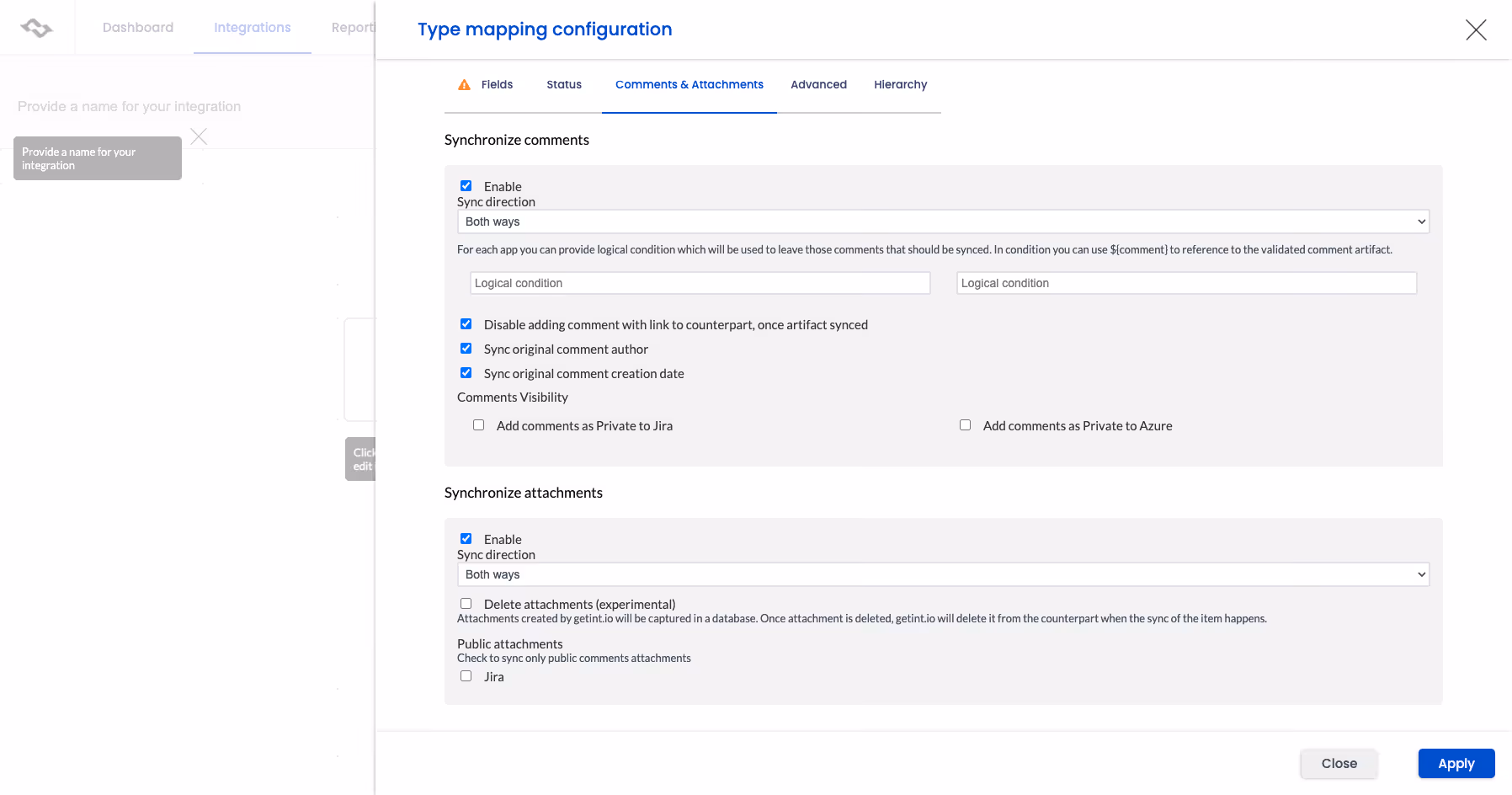The width and height of the screenshot is (1512, 795).
Task: Check the Jira public attachments checkbox
Action: (466, 675)
